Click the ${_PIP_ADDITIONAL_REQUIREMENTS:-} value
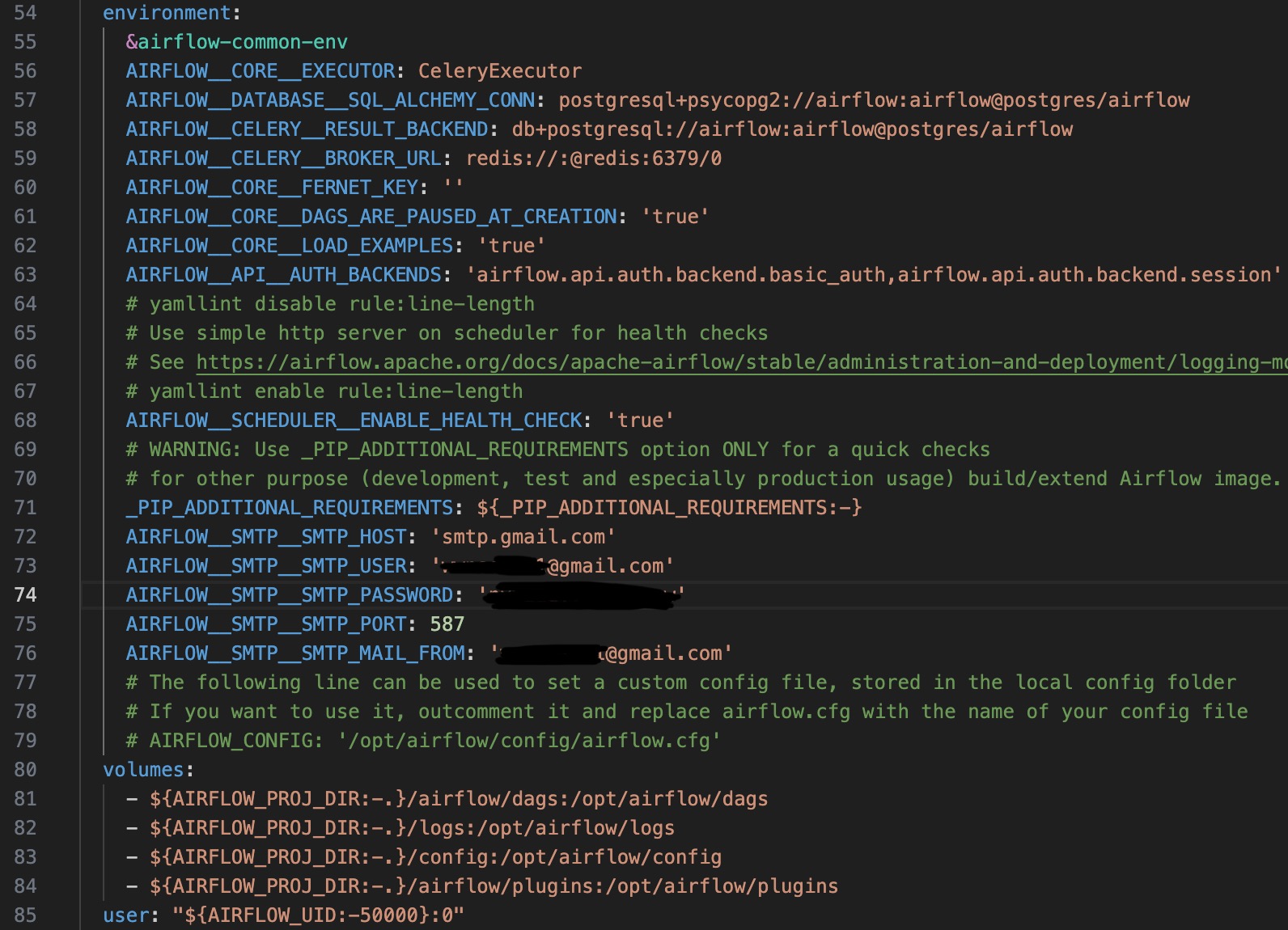Image resolution: width=1288 pixels, height=930 pixels. (x=670, y=508)
